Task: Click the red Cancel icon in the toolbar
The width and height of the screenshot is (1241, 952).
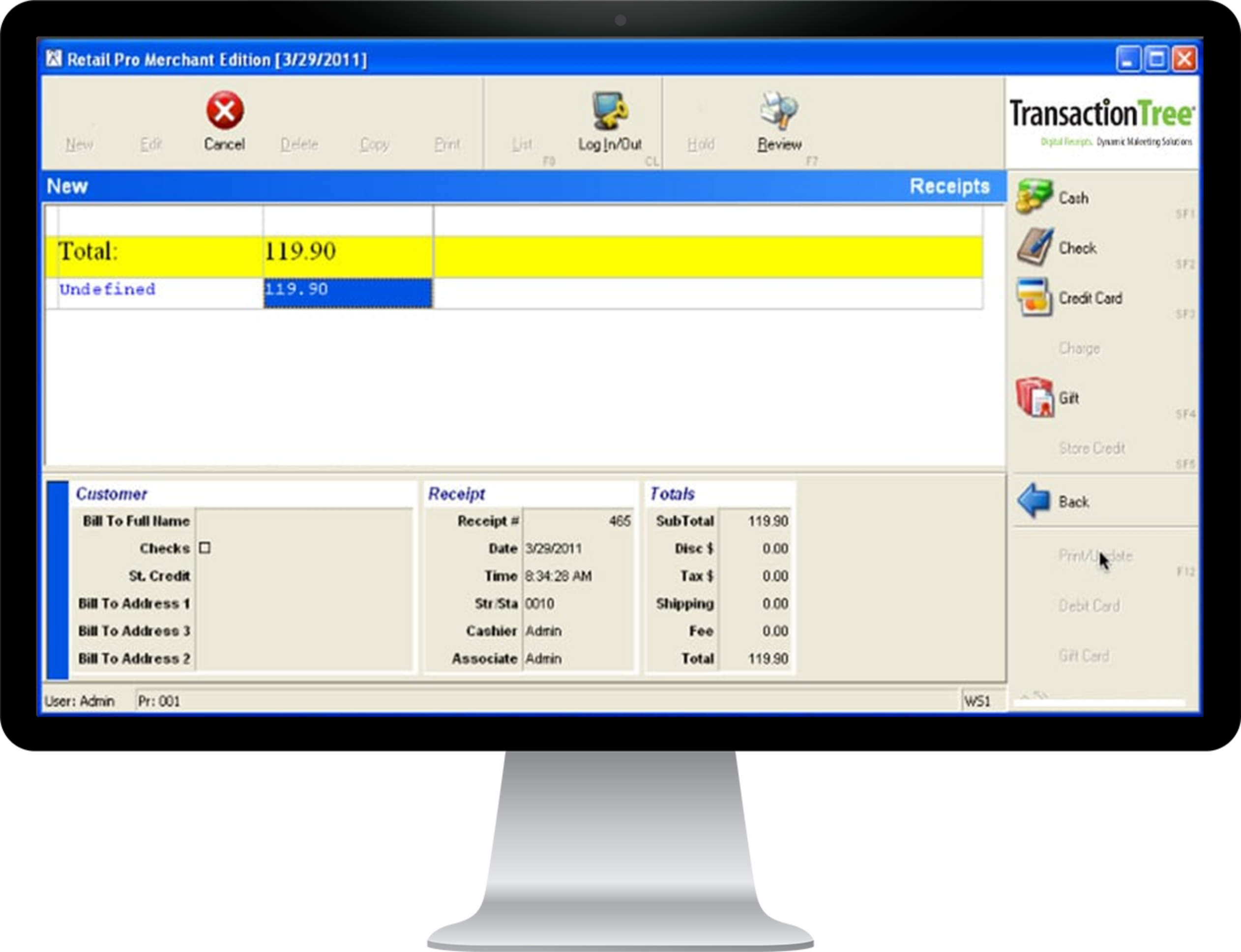Action: [x=225, y=111]
